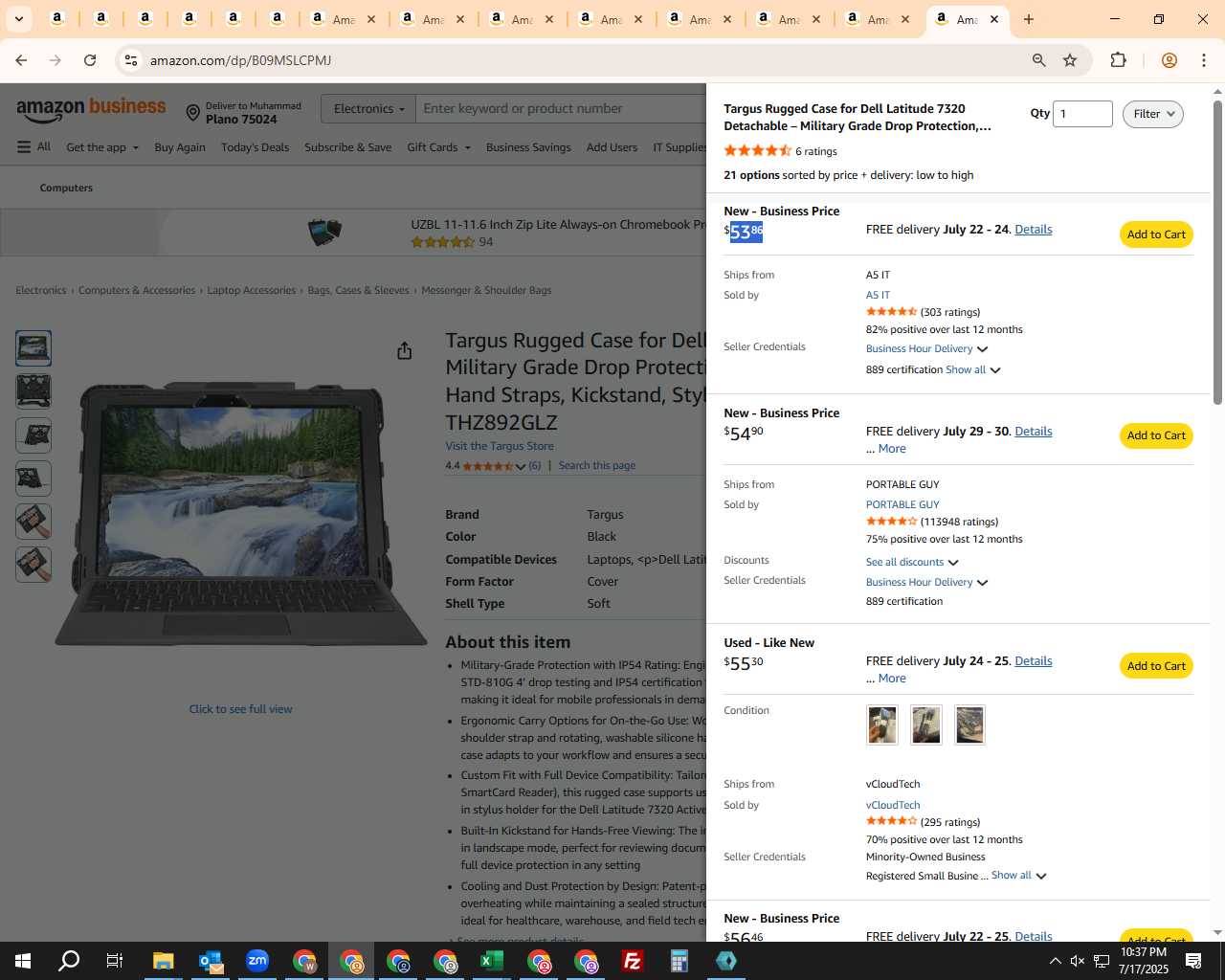
Task: Click the Qty input field
Action: pos(1082,114)
